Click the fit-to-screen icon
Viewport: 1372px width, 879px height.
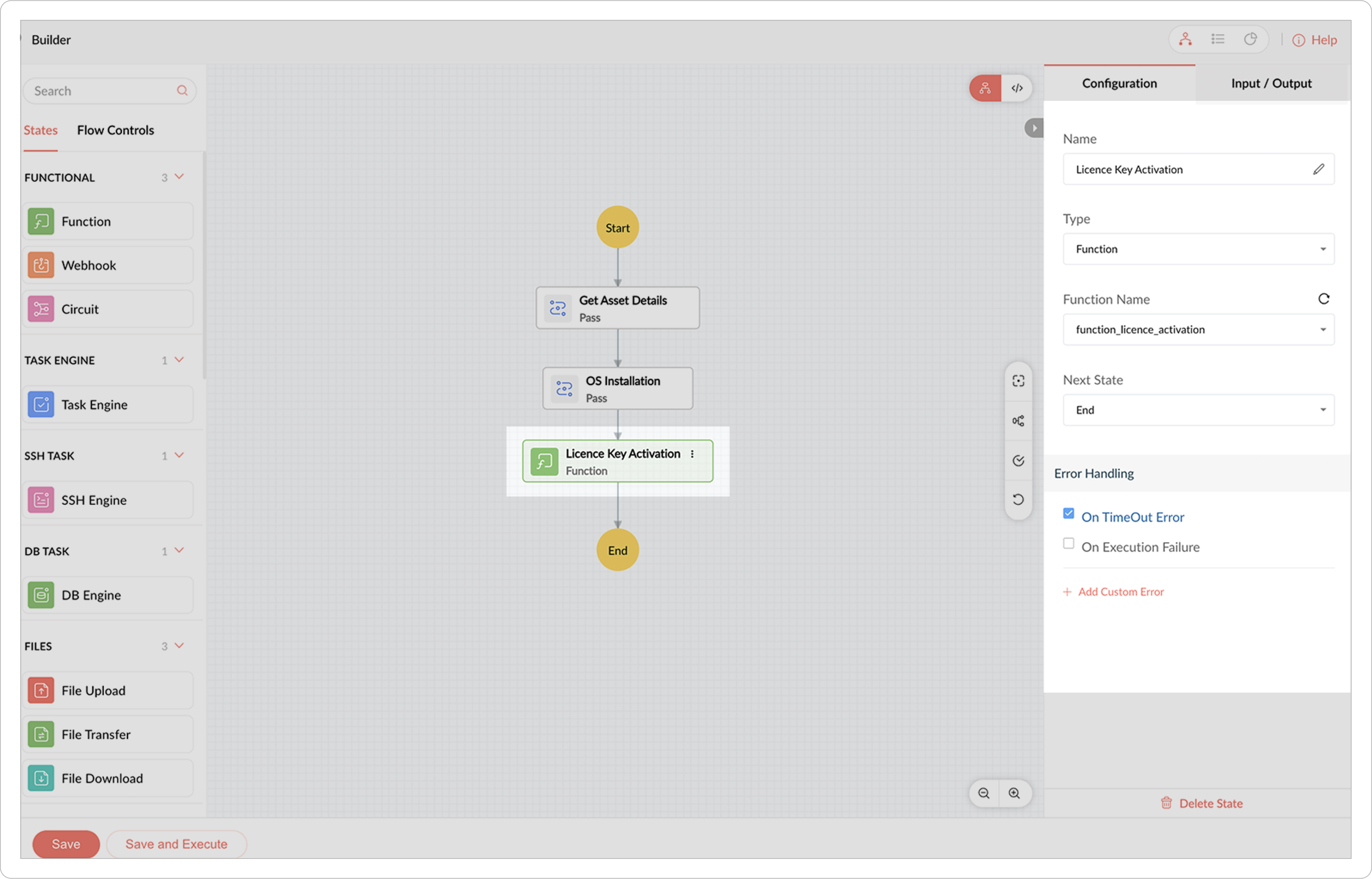coord(1018,381)
